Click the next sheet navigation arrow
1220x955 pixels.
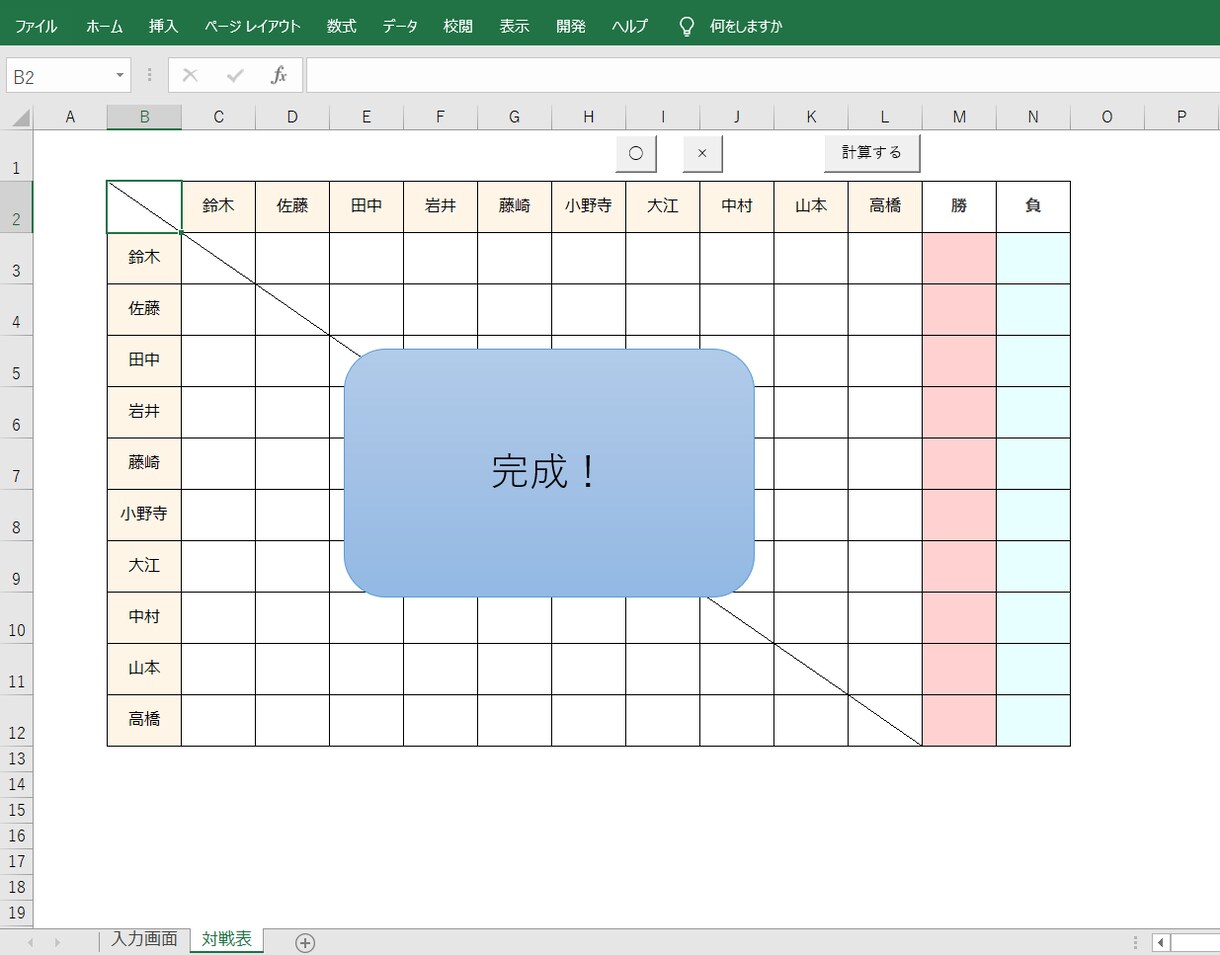[56, 942]
